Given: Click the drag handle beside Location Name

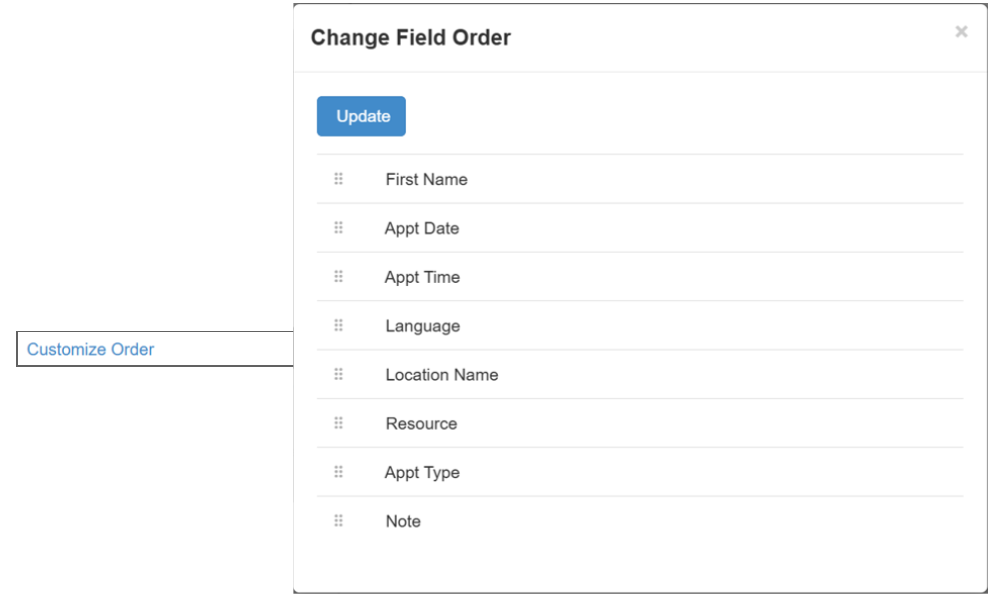Looking at the screenshot, I should pyautogui.click(x=338, y=375).
